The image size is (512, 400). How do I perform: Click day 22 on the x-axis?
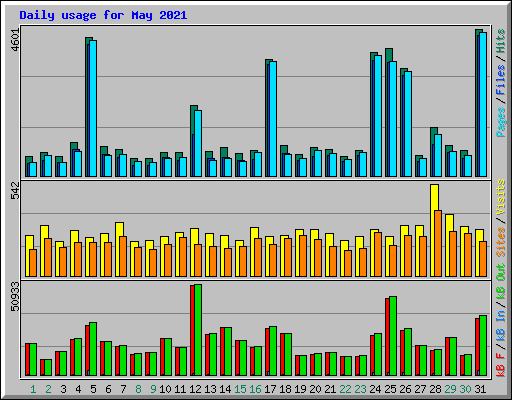pos(345,389)
